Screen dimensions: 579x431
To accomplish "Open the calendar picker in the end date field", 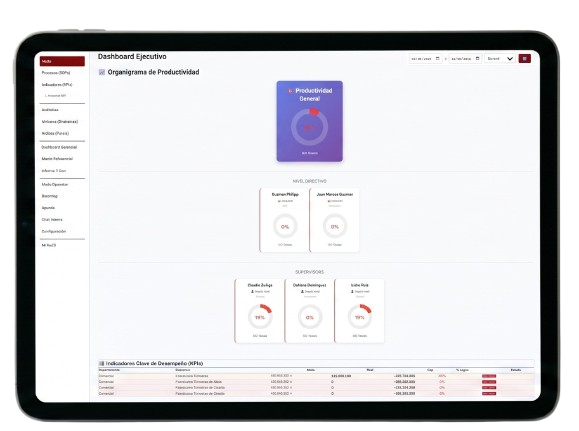I will click(x=477, y=58).
